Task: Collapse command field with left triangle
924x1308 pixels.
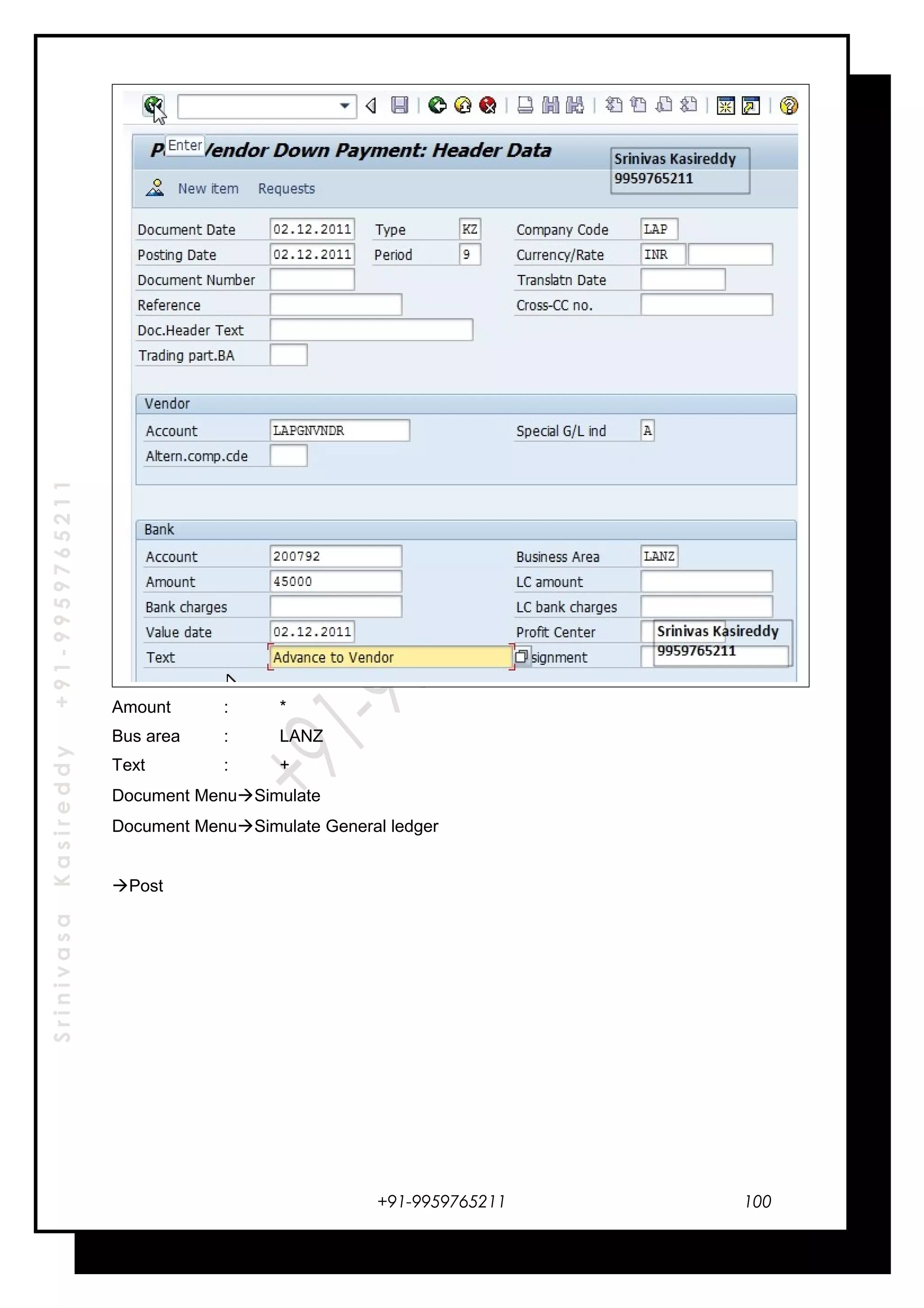Action: click(x=371, y=106)
